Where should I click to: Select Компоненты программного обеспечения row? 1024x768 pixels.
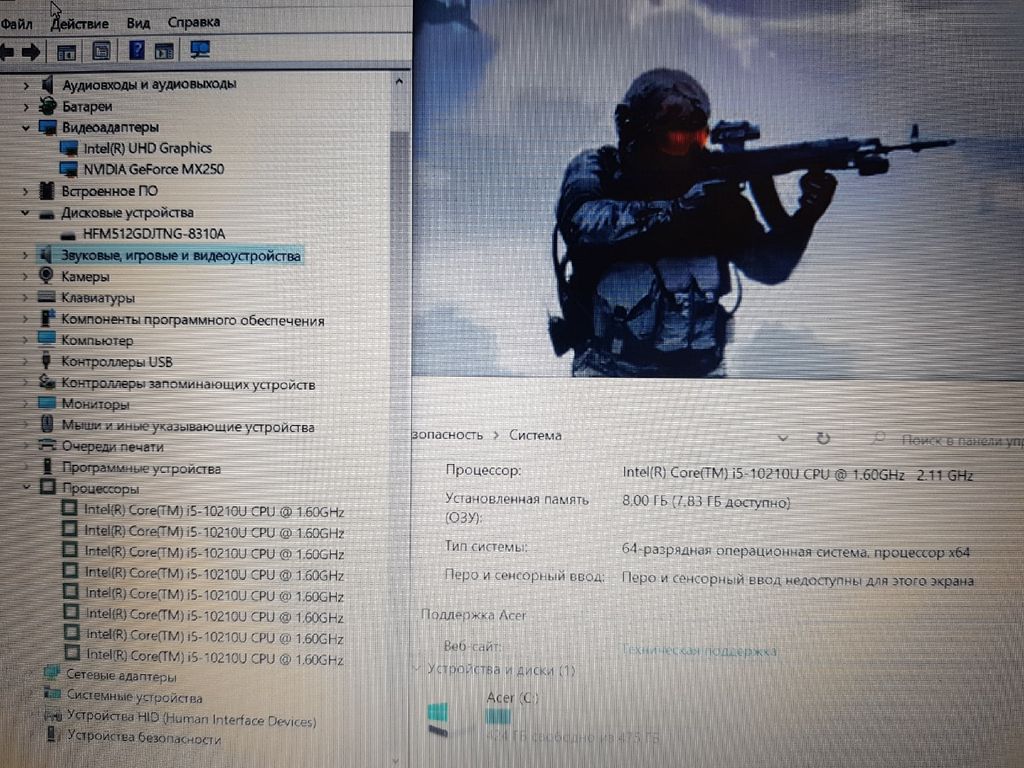point(193,320)
